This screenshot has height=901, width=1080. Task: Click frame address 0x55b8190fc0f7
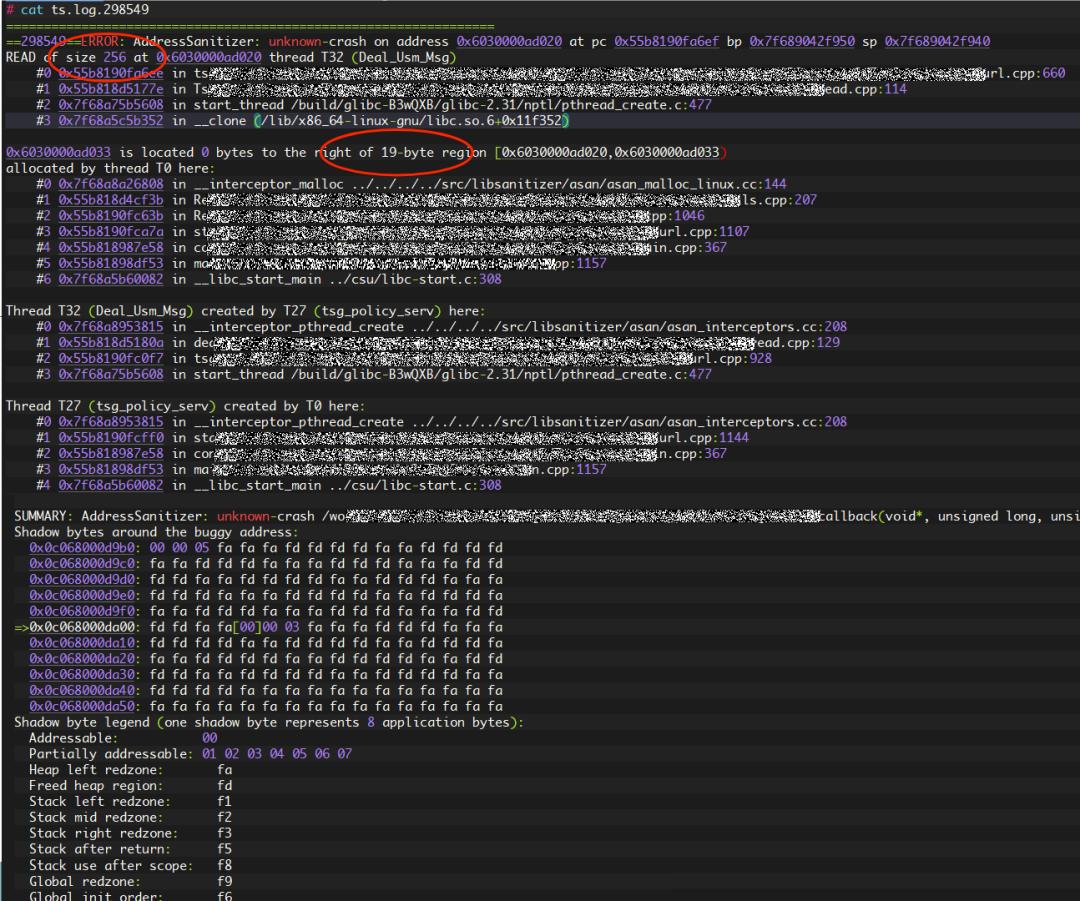(111, 358)
